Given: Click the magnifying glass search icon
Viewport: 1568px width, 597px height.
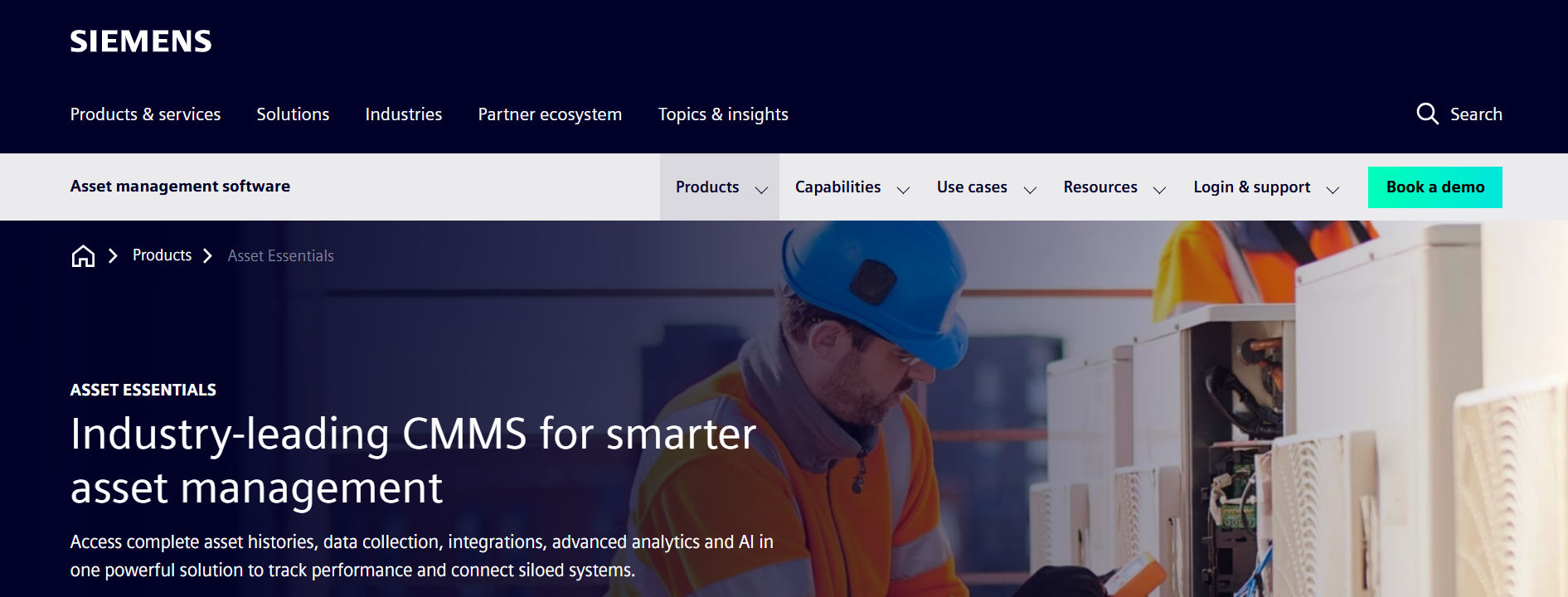Looking at the screenshot, I should pyautogui.click(x=1427, y=114).
